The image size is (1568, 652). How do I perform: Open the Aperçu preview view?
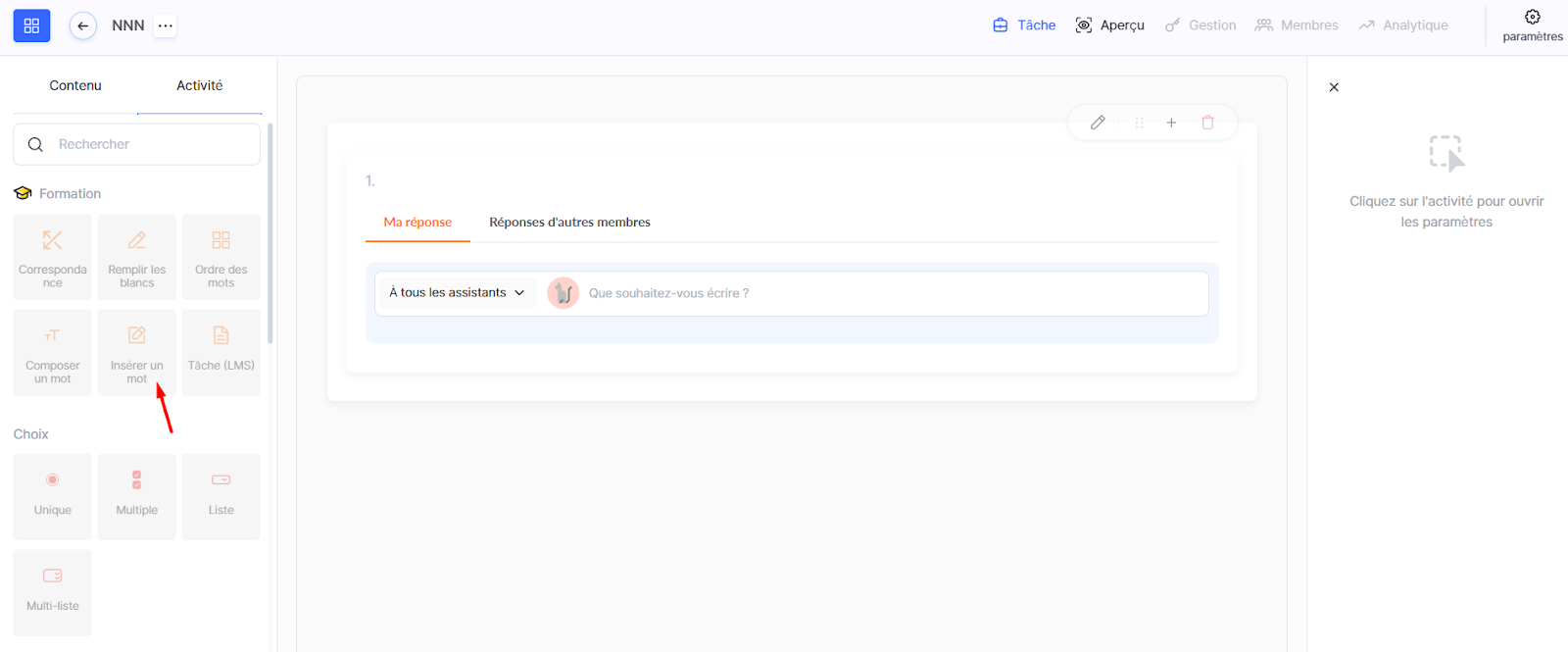pyautogui.click(x=1109, y=25)
